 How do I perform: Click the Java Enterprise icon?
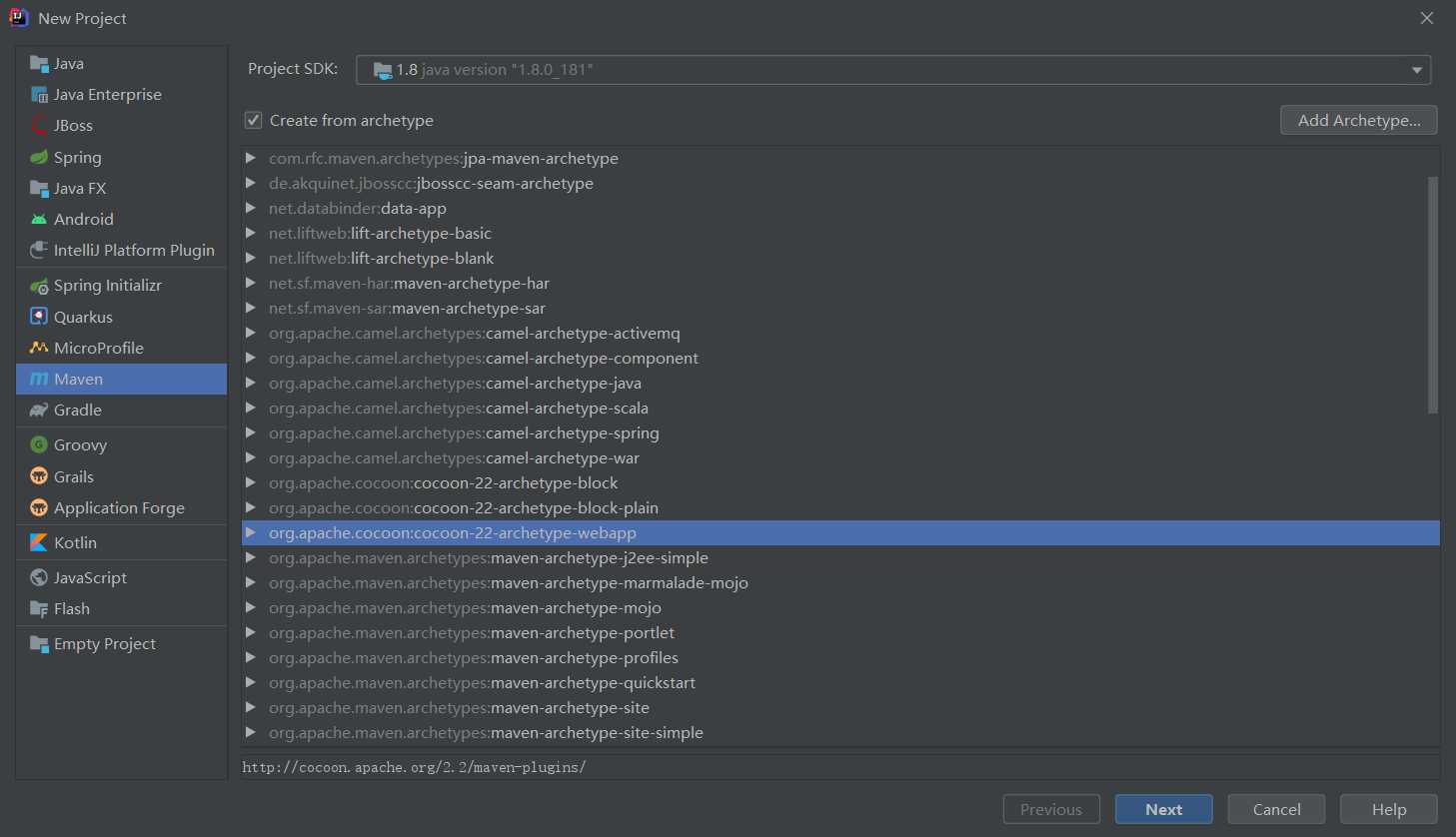(39, 95)
